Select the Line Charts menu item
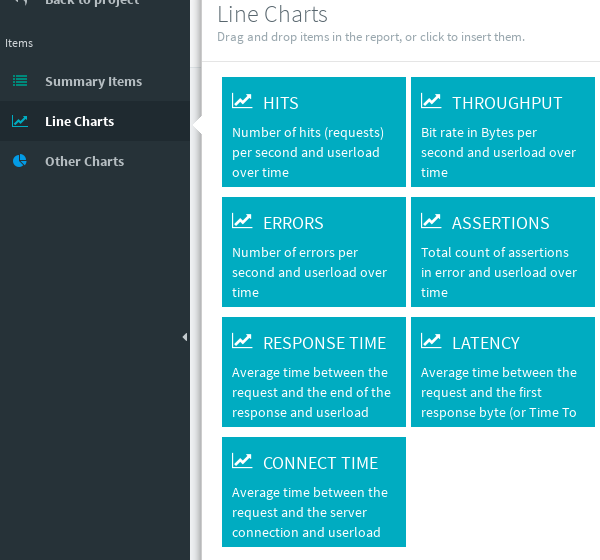 (x=80, y=122)
